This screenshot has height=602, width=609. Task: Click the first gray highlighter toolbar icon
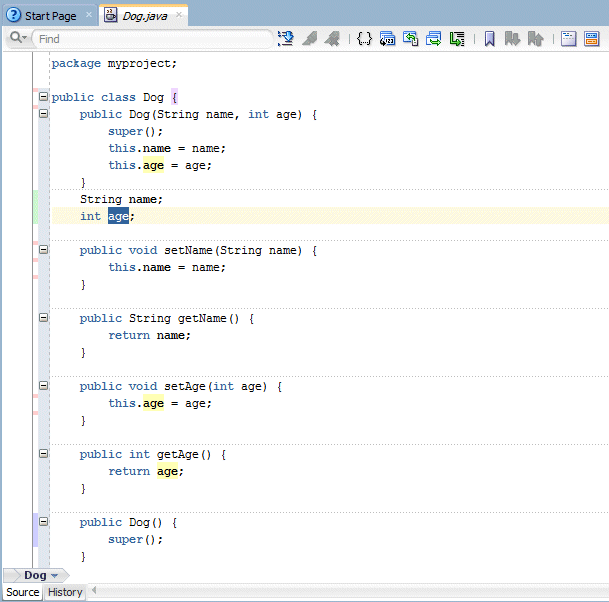click(310, 39)
